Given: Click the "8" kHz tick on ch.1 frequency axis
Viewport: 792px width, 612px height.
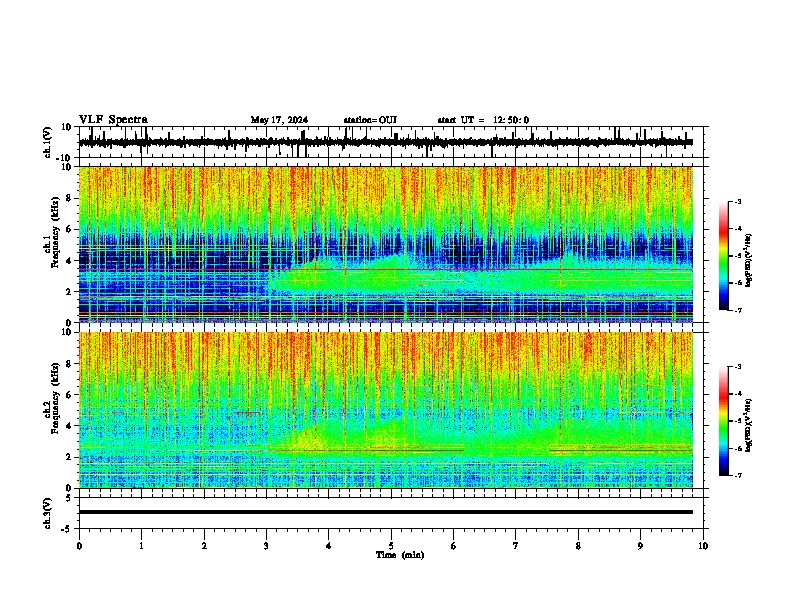Looking at the screenshot, I should (x=69, y=198).
